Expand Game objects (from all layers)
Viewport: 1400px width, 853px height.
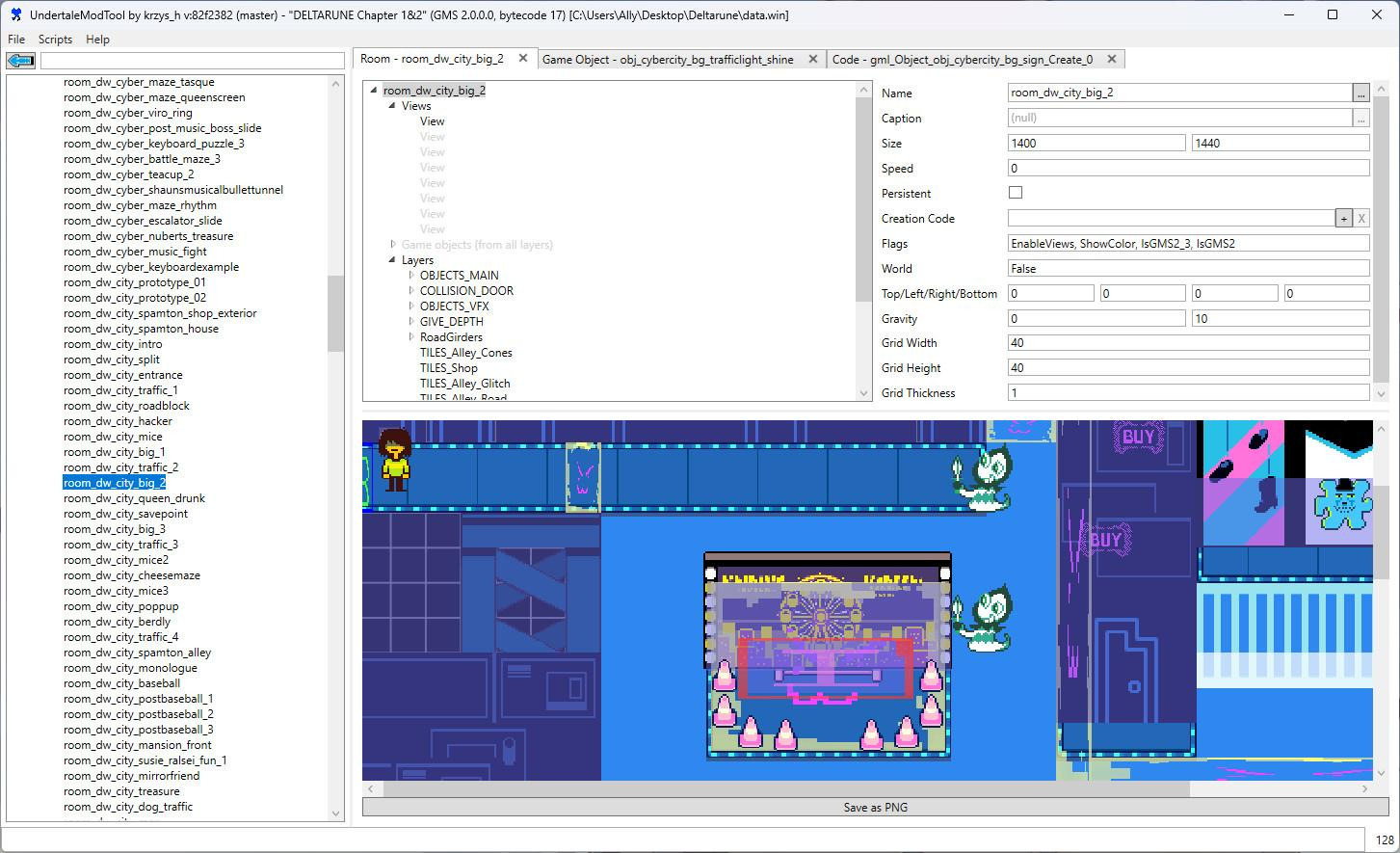392,245
